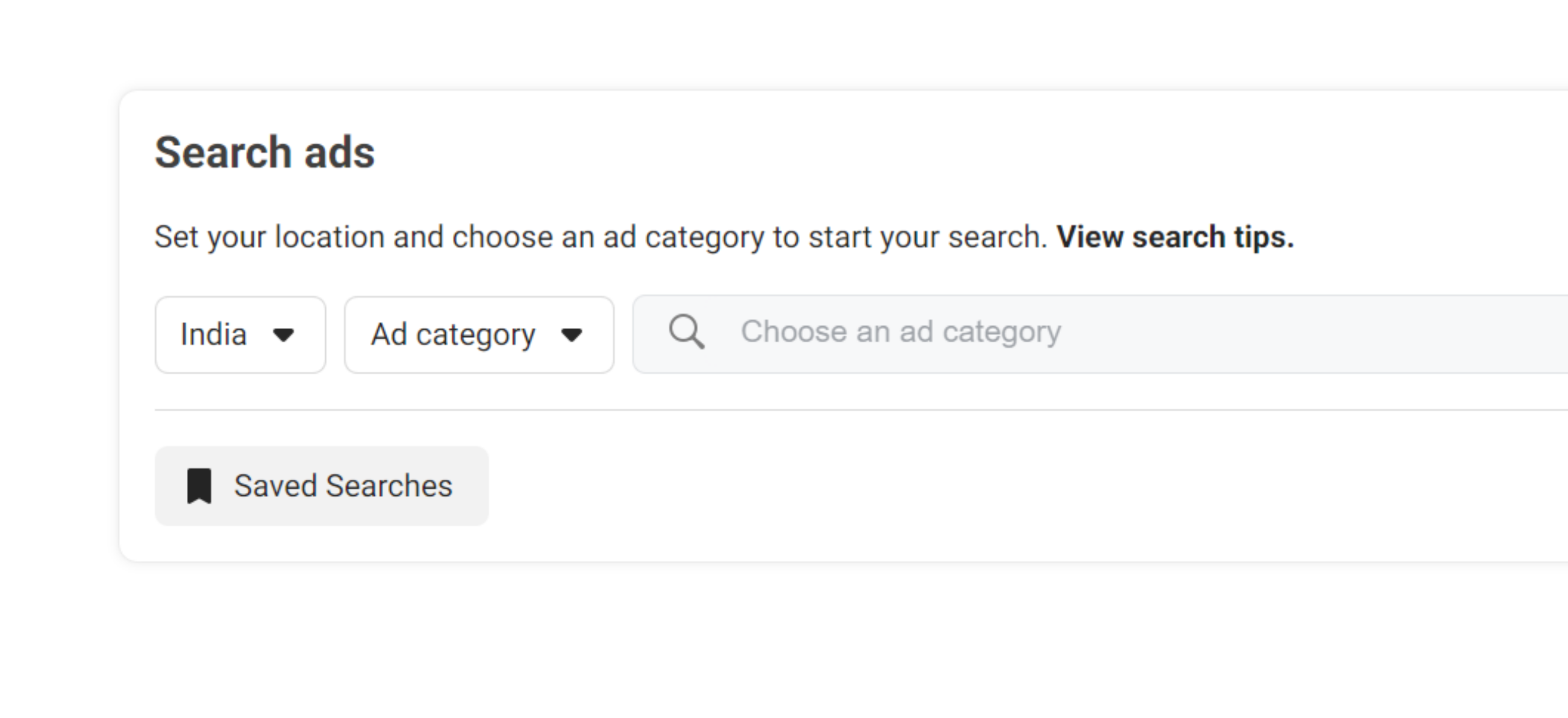Select the Search ads heading
This screenshot has height=718, width=1568.
point(265,151)
